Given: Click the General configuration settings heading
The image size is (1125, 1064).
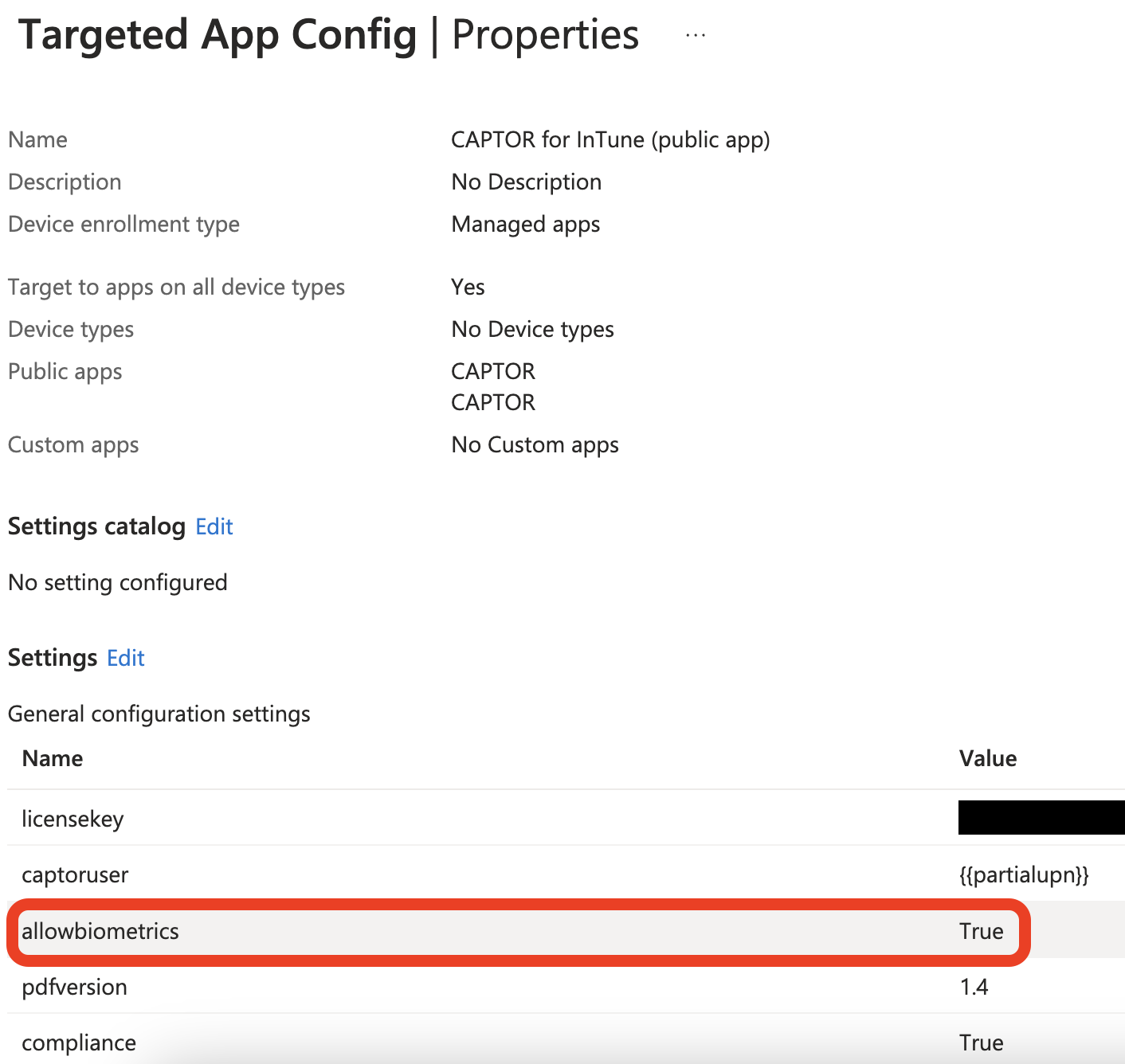Looking at the screenshot, I should (159, 714).
